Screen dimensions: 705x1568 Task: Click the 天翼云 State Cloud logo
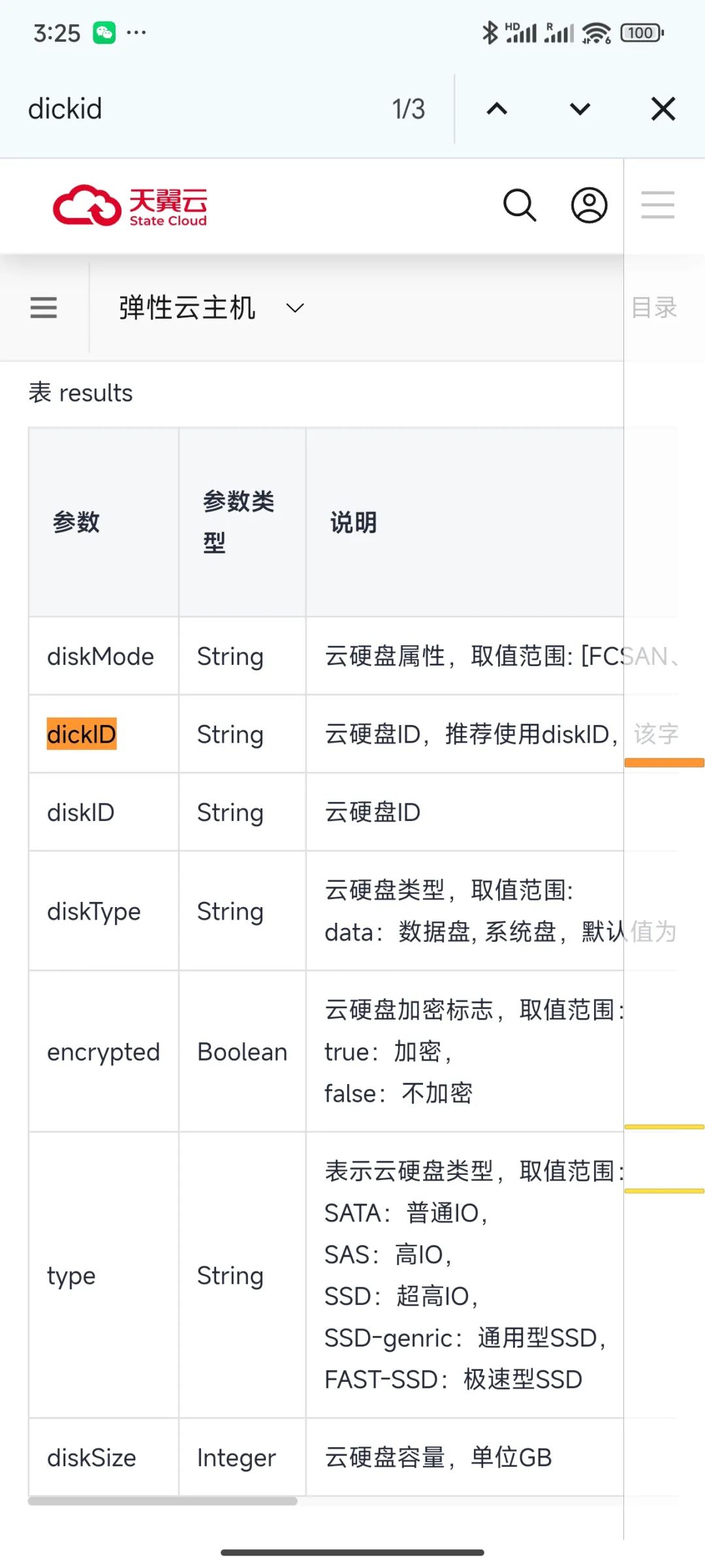(130, 206)
